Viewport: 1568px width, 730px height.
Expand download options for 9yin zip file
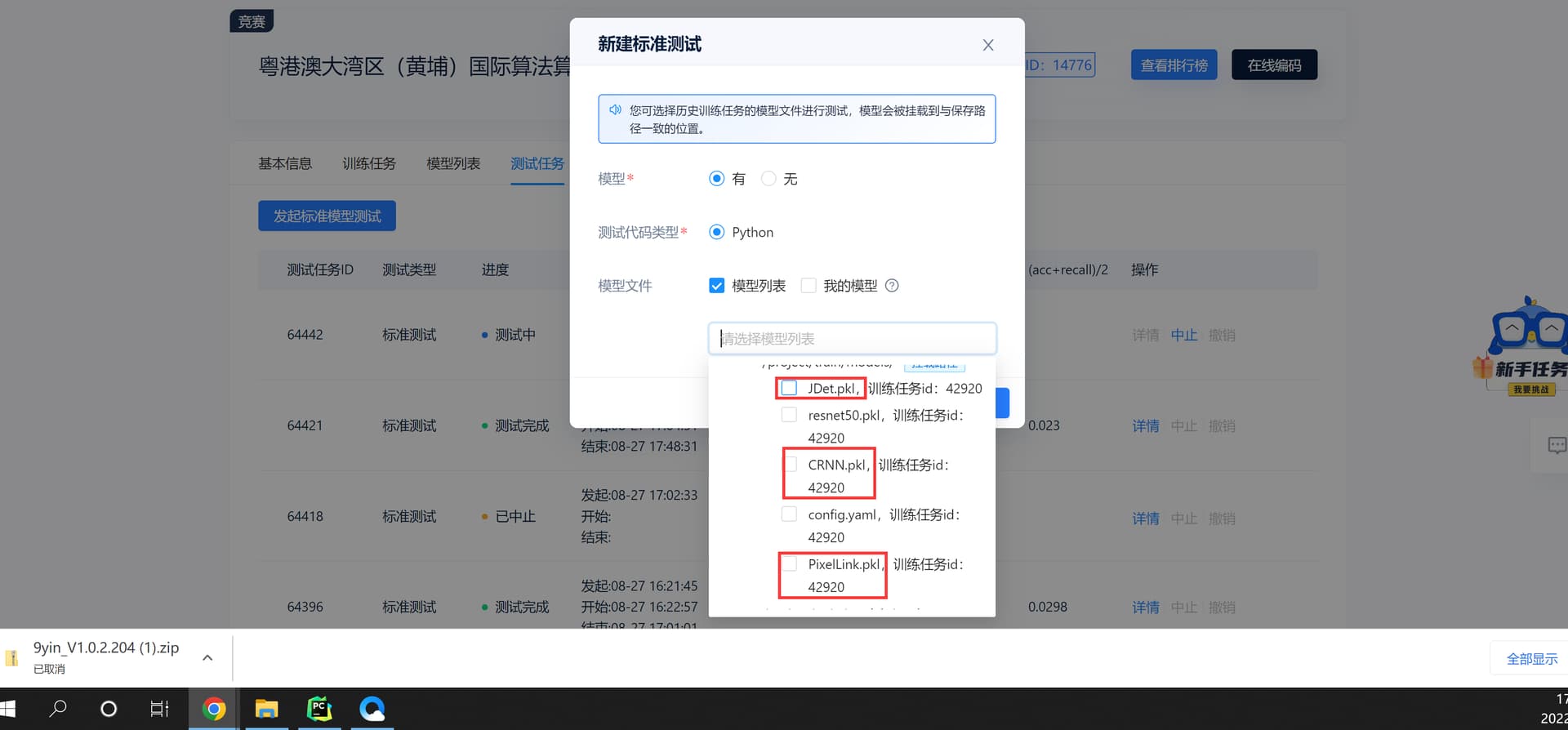pyautogui.click(x=207, y=658)
